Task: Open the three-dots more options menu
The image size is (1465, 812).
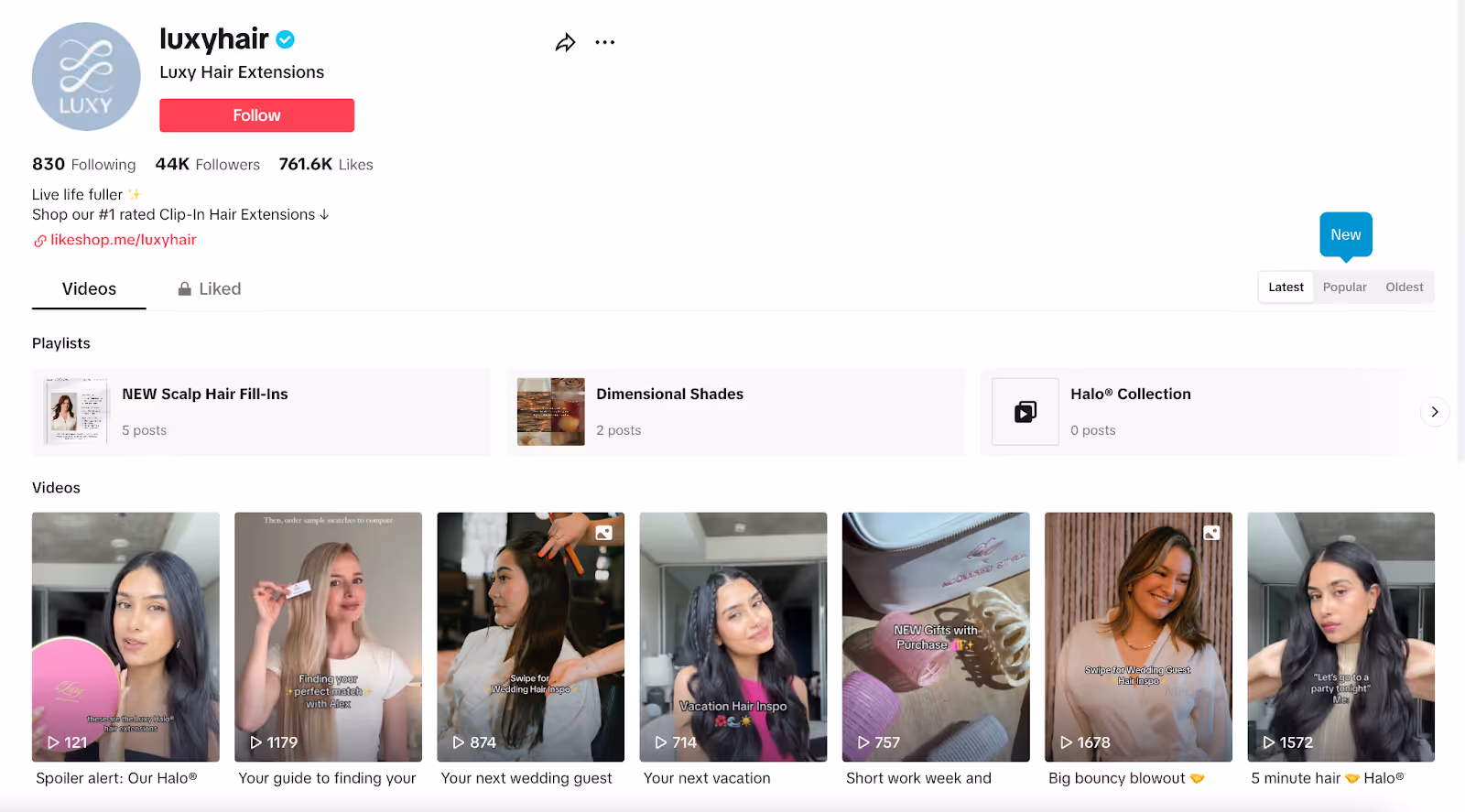Action: (604, 42)
